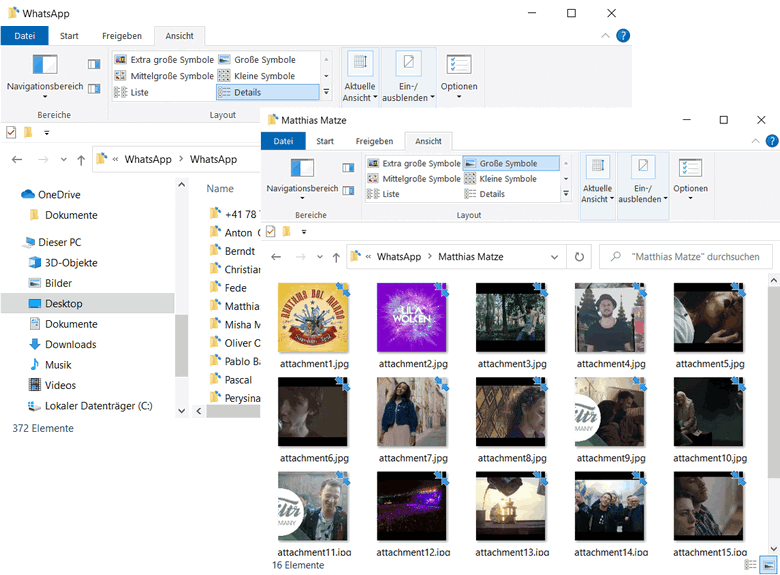Open Start tab in the WhatsApp window

point(69,36)
